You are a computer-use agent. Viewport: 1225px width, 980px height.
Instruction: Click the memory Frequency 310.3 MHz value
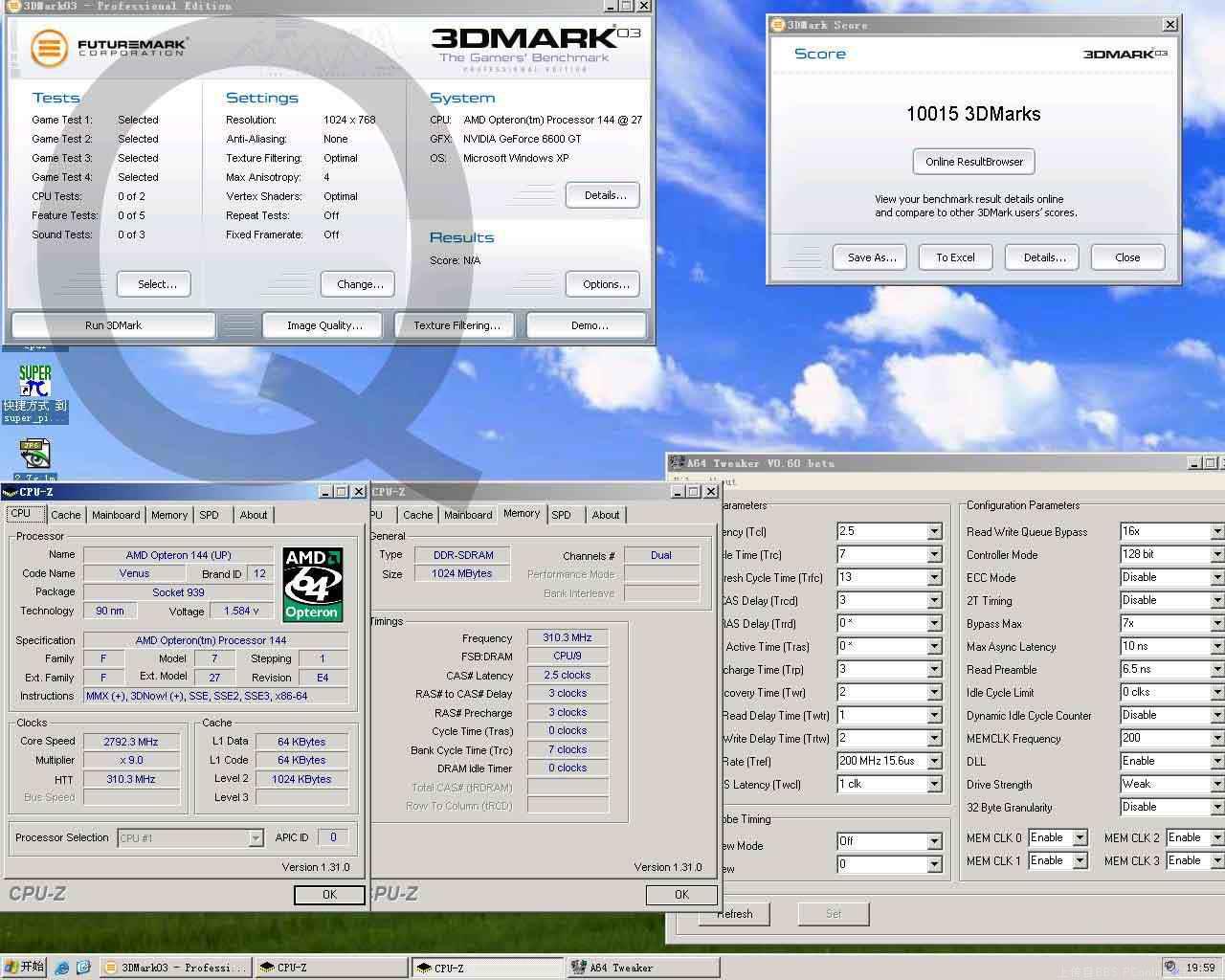pos(568,638)
